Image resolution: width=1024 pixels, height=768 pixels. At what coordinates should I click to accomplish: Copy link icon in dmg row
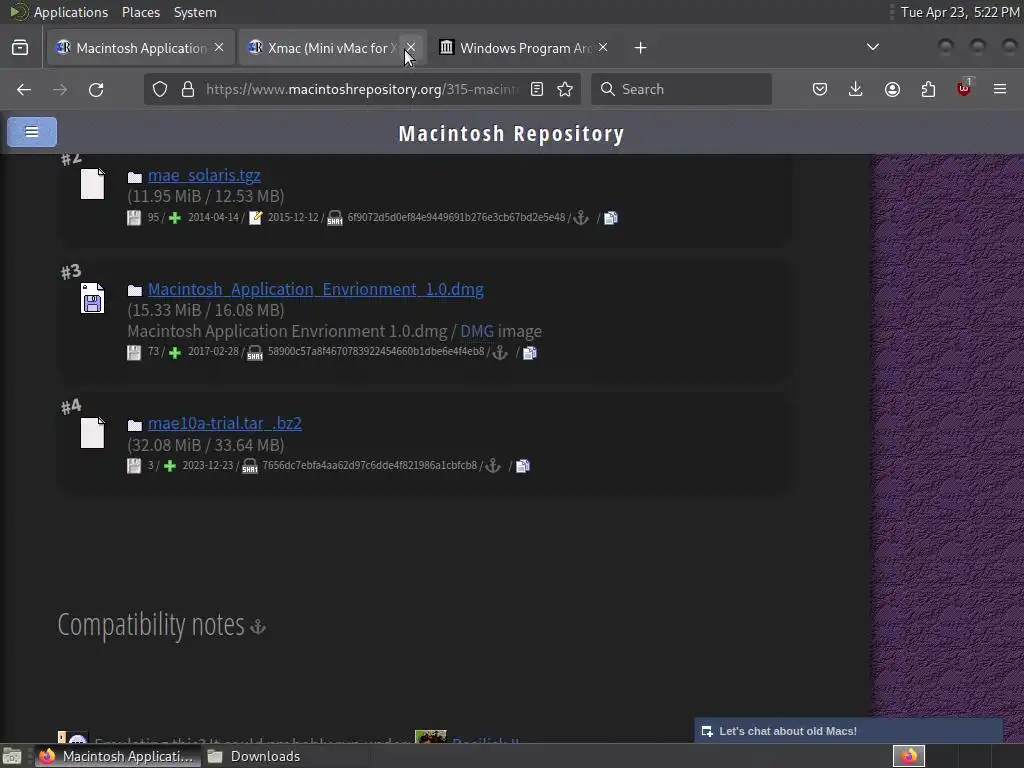pos(530,353)
